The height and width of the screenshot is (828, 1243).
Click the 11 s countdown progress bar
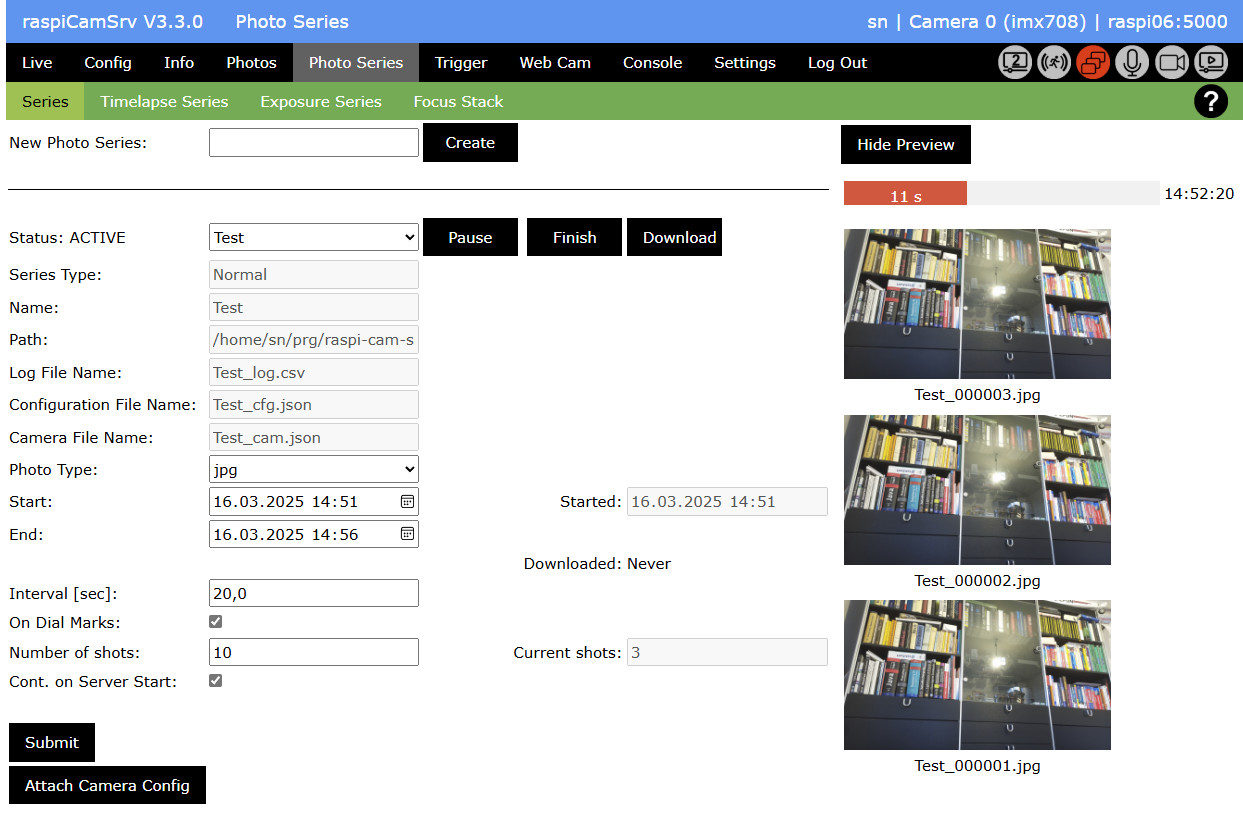905,193
